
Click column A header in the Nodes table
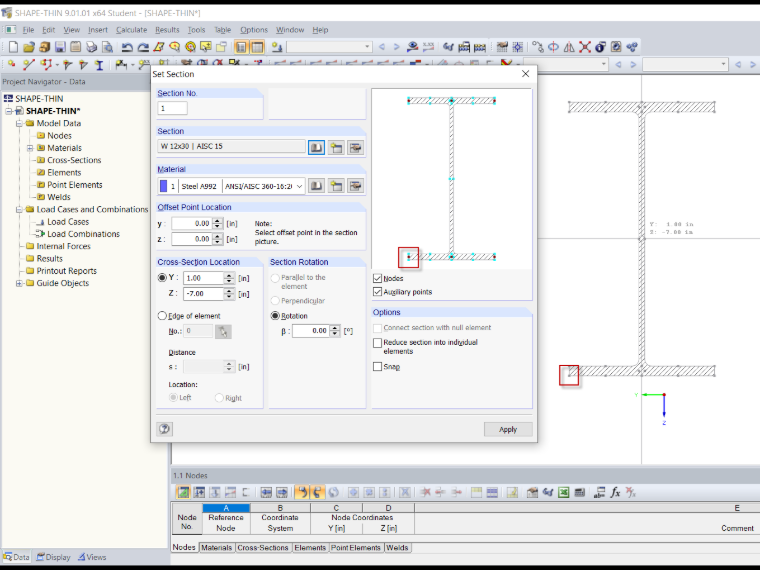pos(226,508)
